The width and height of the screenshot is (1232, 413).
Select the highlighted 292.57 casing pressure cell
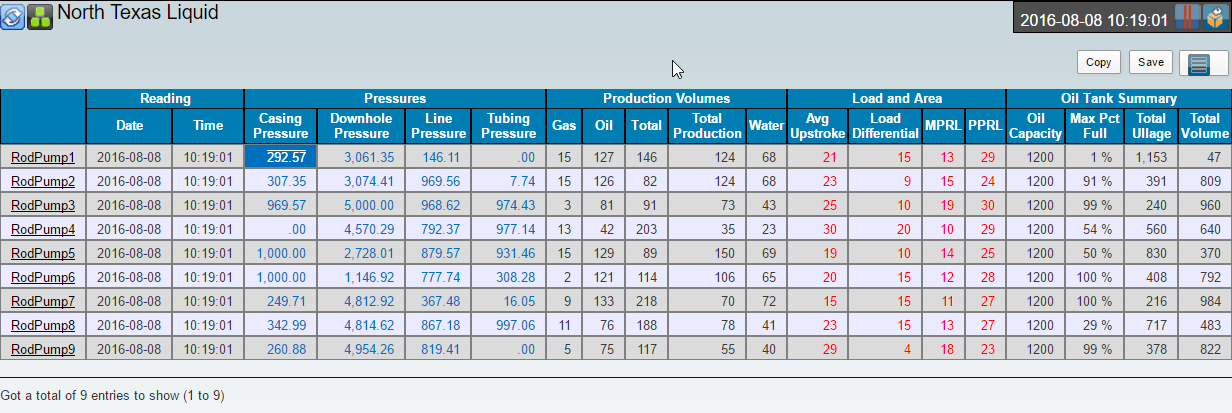pyautogui.click(x=284, y=157)
